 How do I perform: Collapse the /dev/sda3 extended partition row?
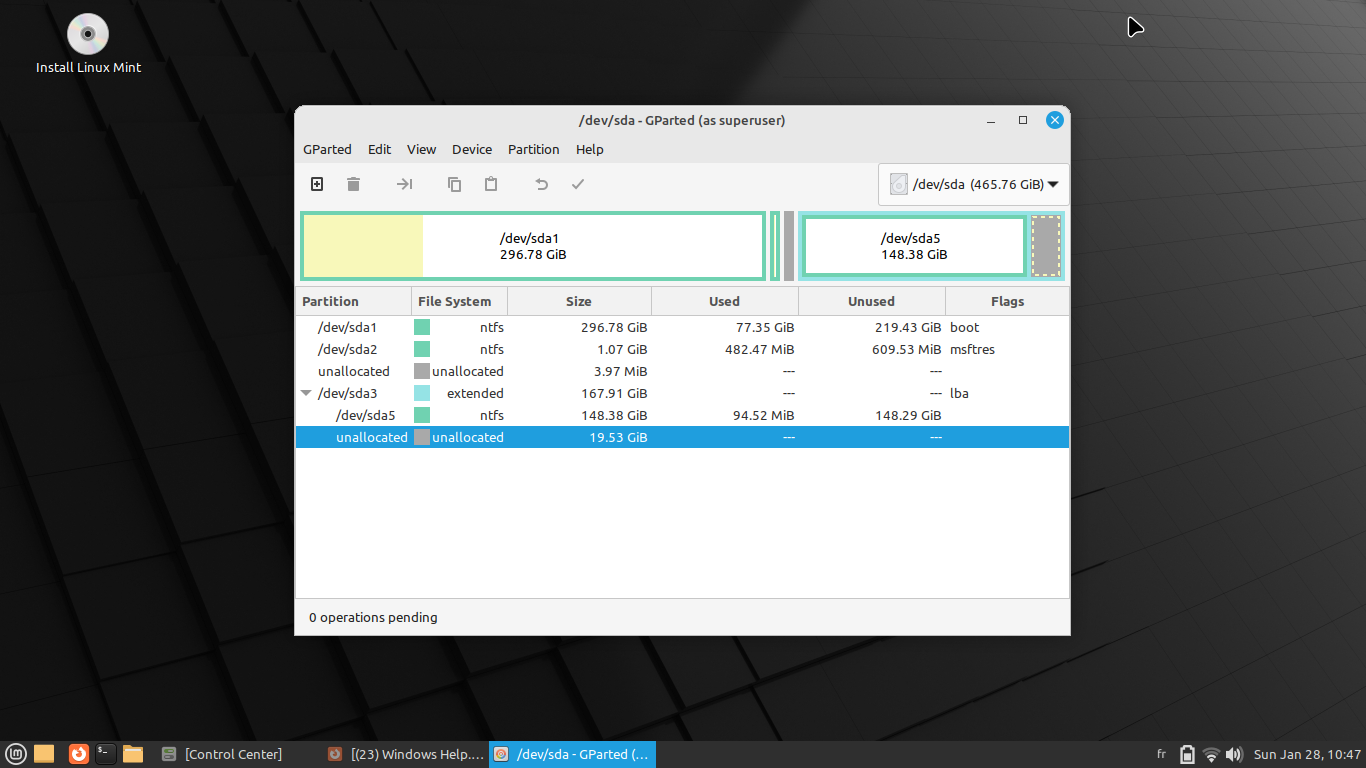pos(306,393)
